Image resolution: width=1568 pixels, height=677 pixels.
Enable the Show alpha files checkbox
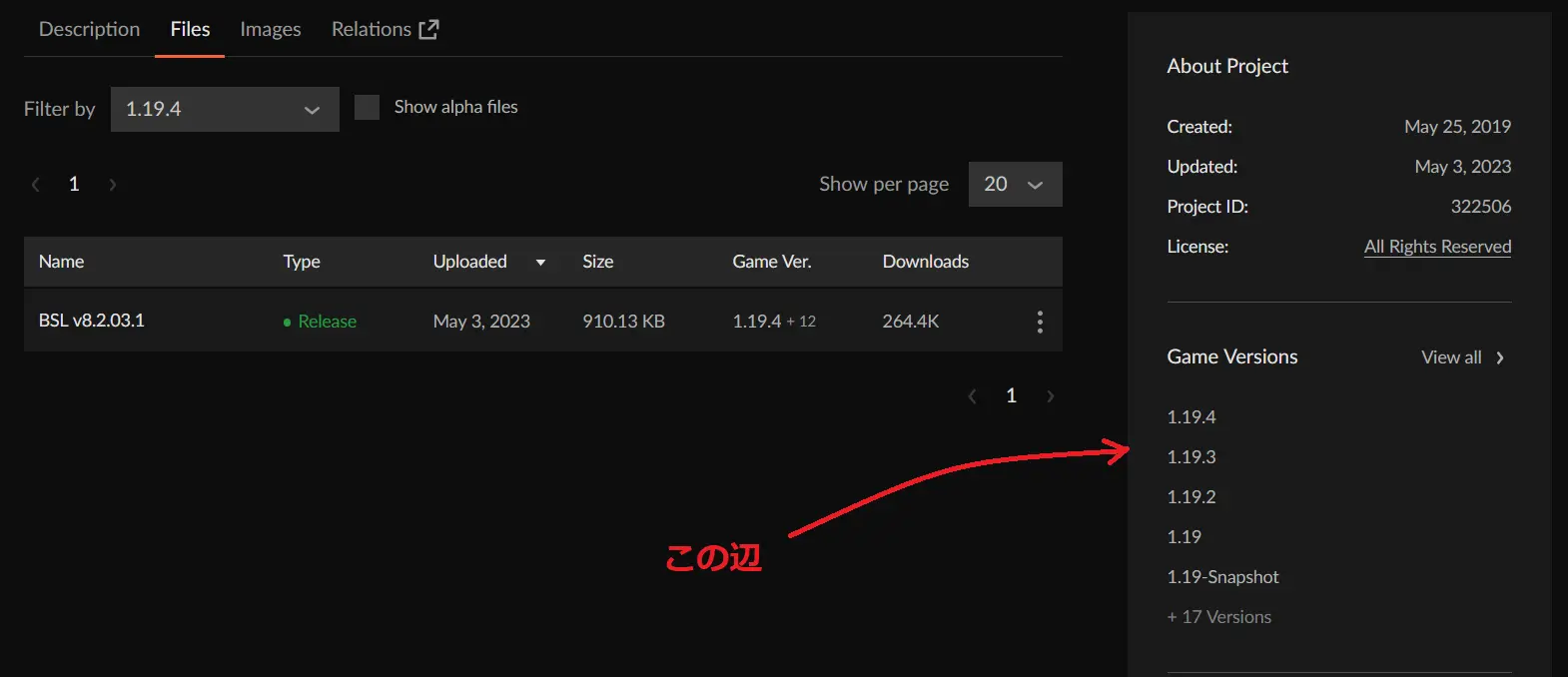click(x=368, y=107)
